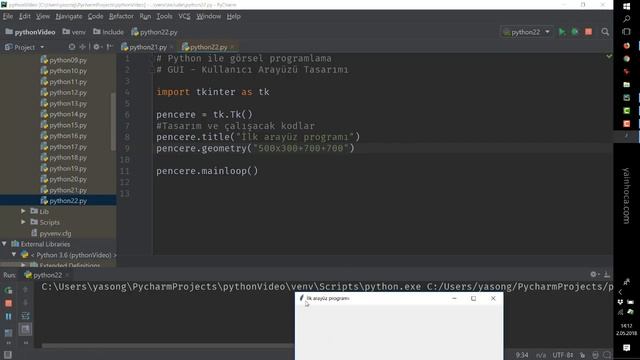Open the File menu

(x=8, y=16)
